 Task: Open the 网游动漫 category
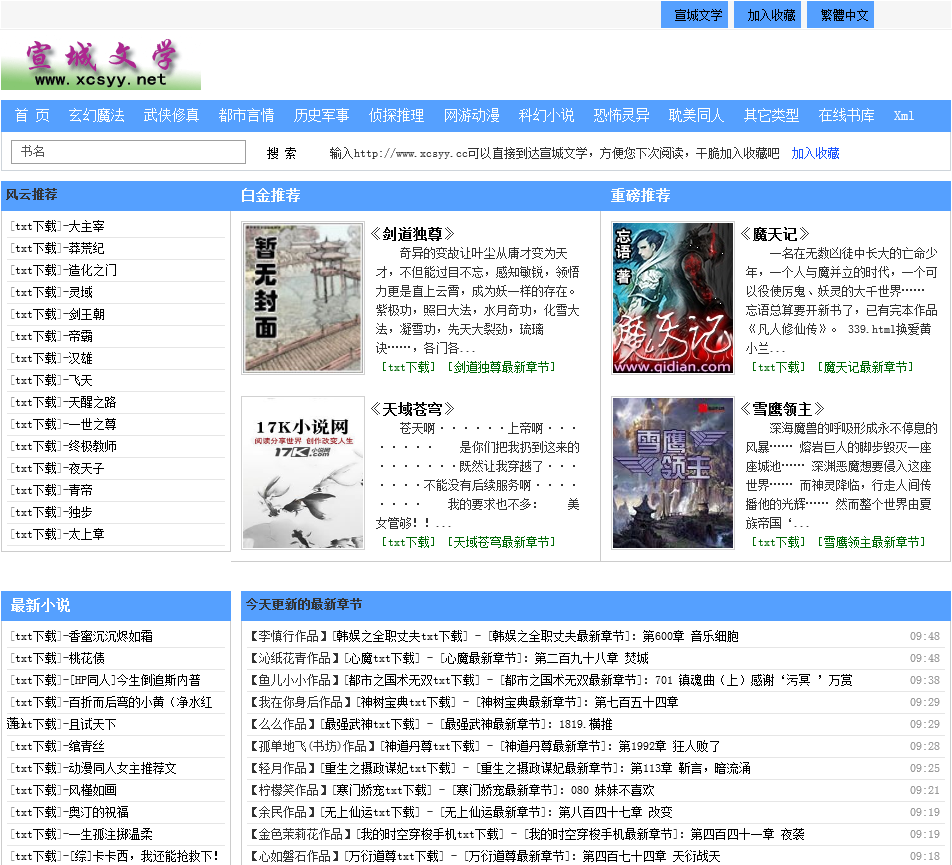coord(472,115)
